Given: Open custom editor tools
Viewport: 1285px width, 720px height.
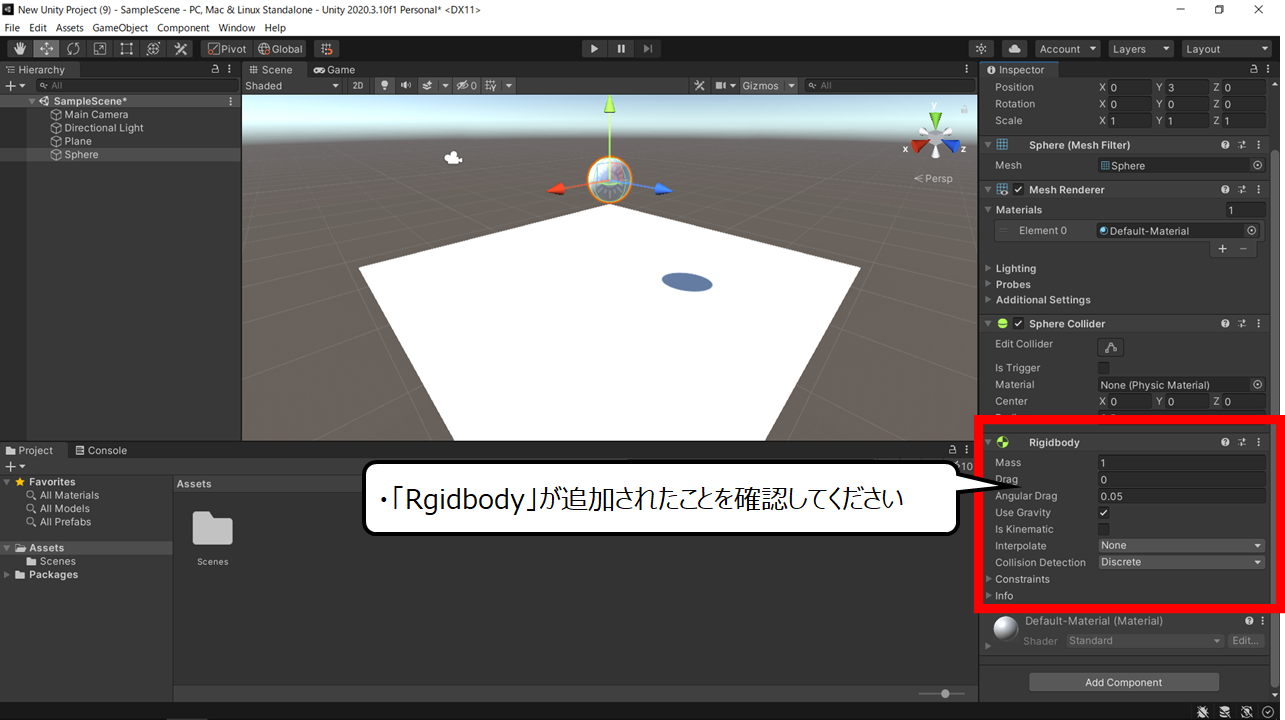Looking at the screenshot, I should pyautogui.click(x=181, y=49).
